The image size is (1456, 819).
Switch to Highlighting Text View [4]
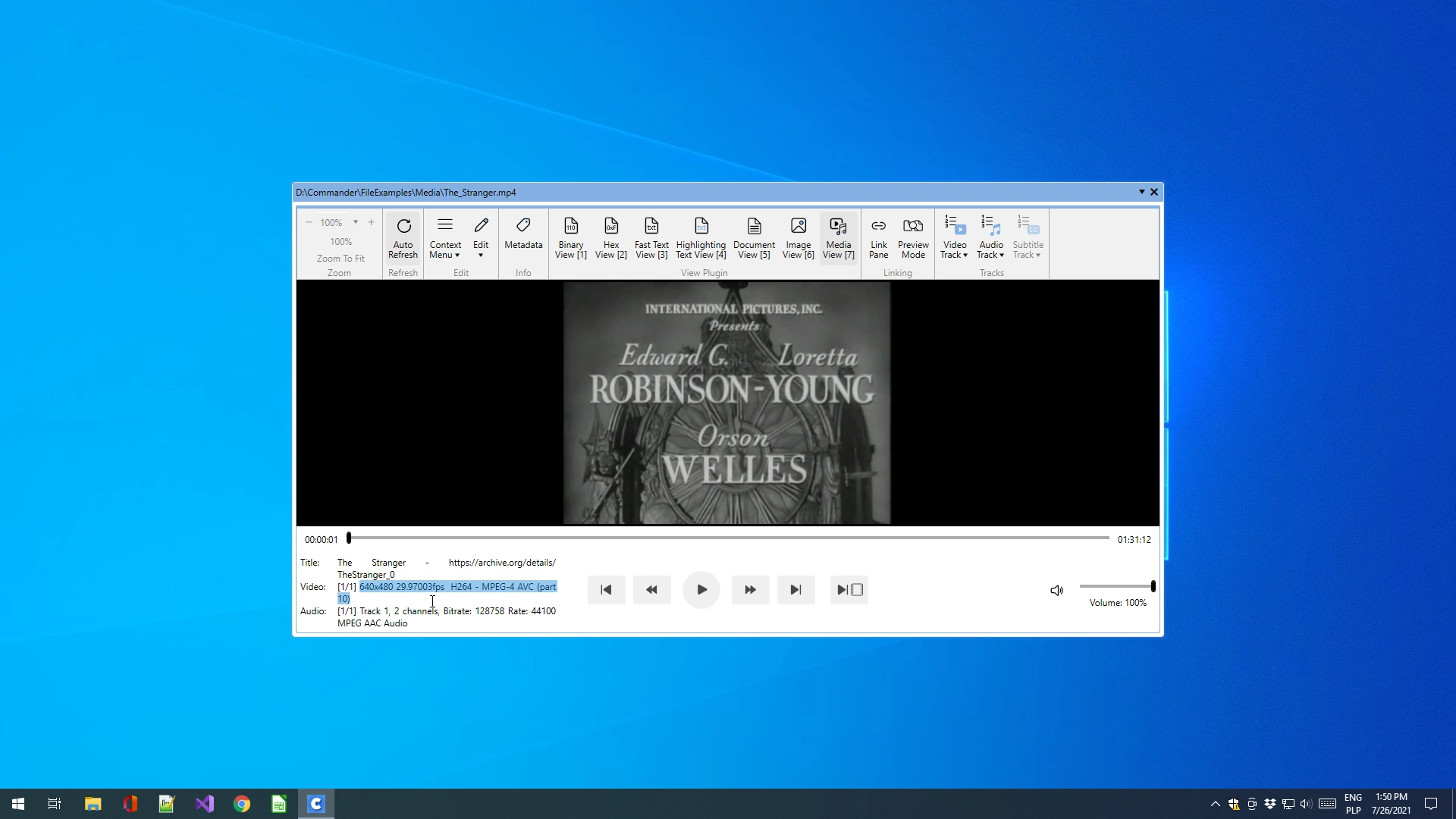click(701, 237)
